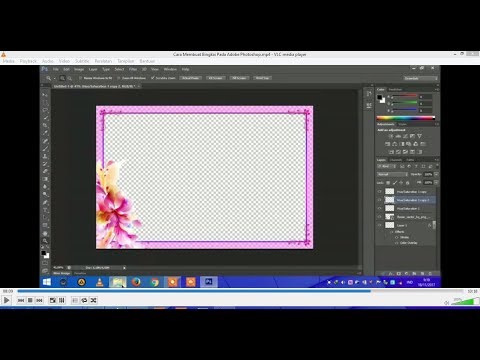Select the Clone Stamp tool
The image size is (480, 360).
click(x=45, y=156)
